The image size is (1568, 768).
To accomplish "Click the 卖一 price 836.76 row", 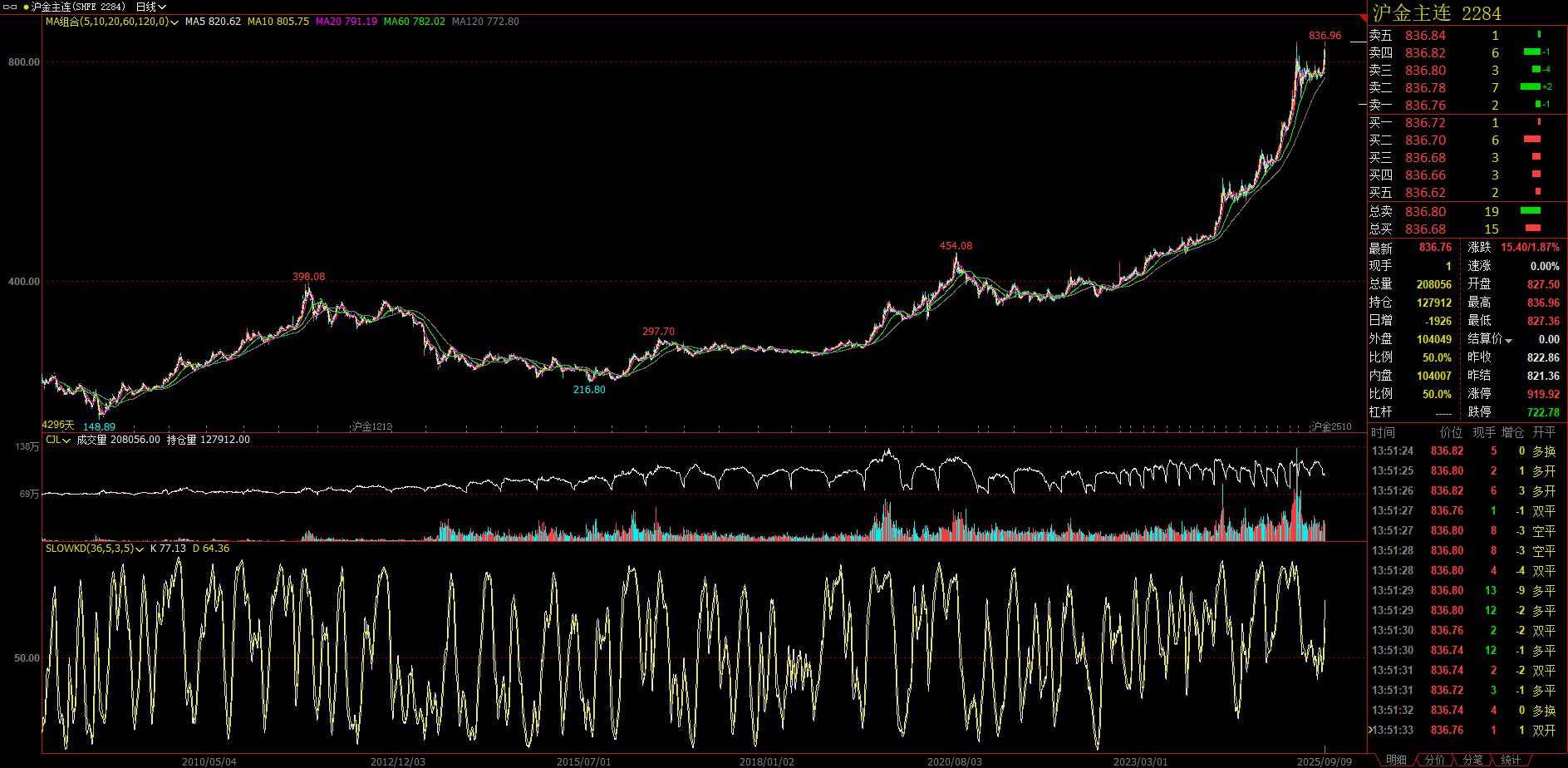I will (x=1425, y=106).
